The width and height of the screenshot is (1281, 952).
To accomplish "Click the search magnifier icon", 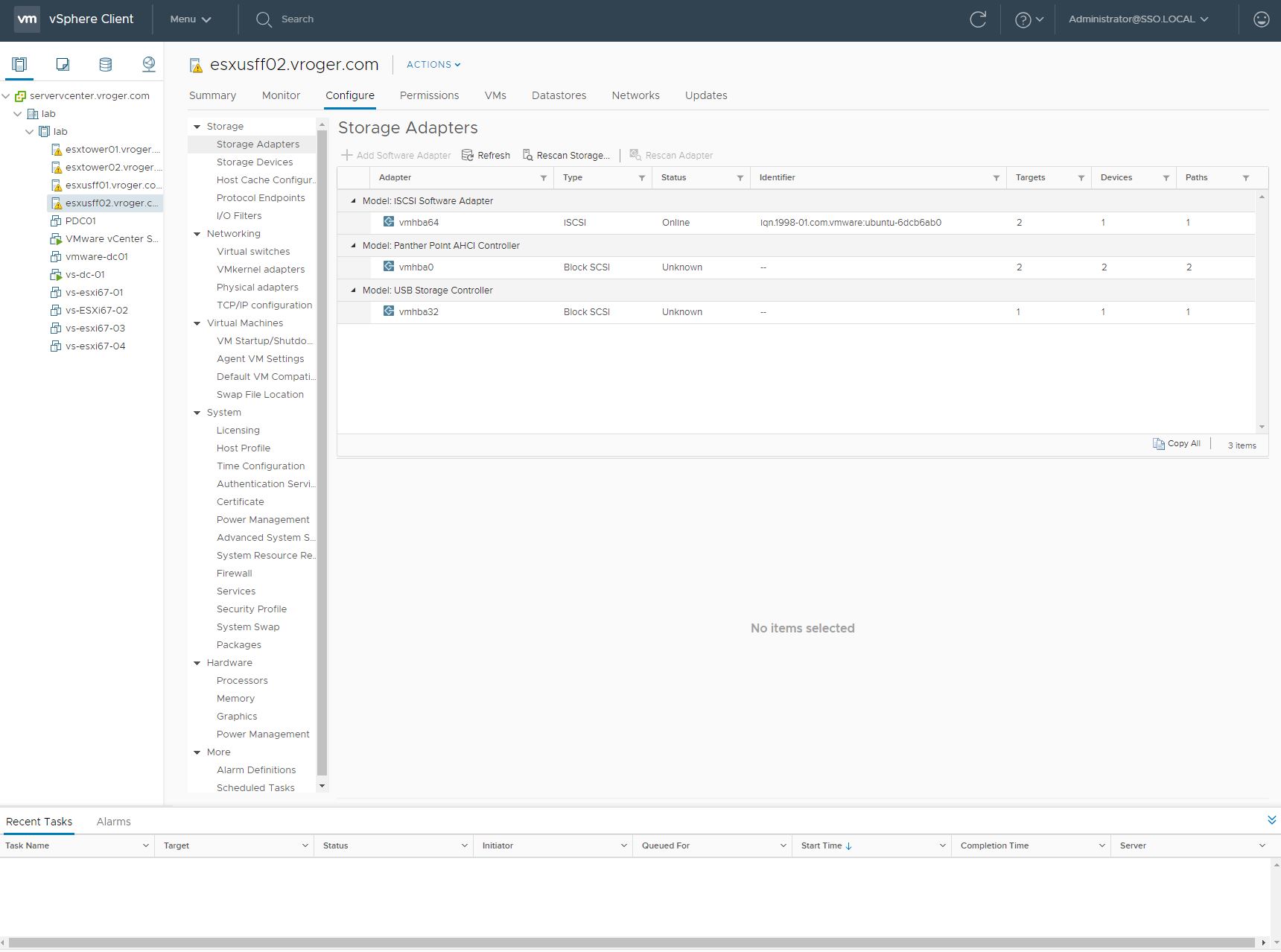I will (264, 19).
